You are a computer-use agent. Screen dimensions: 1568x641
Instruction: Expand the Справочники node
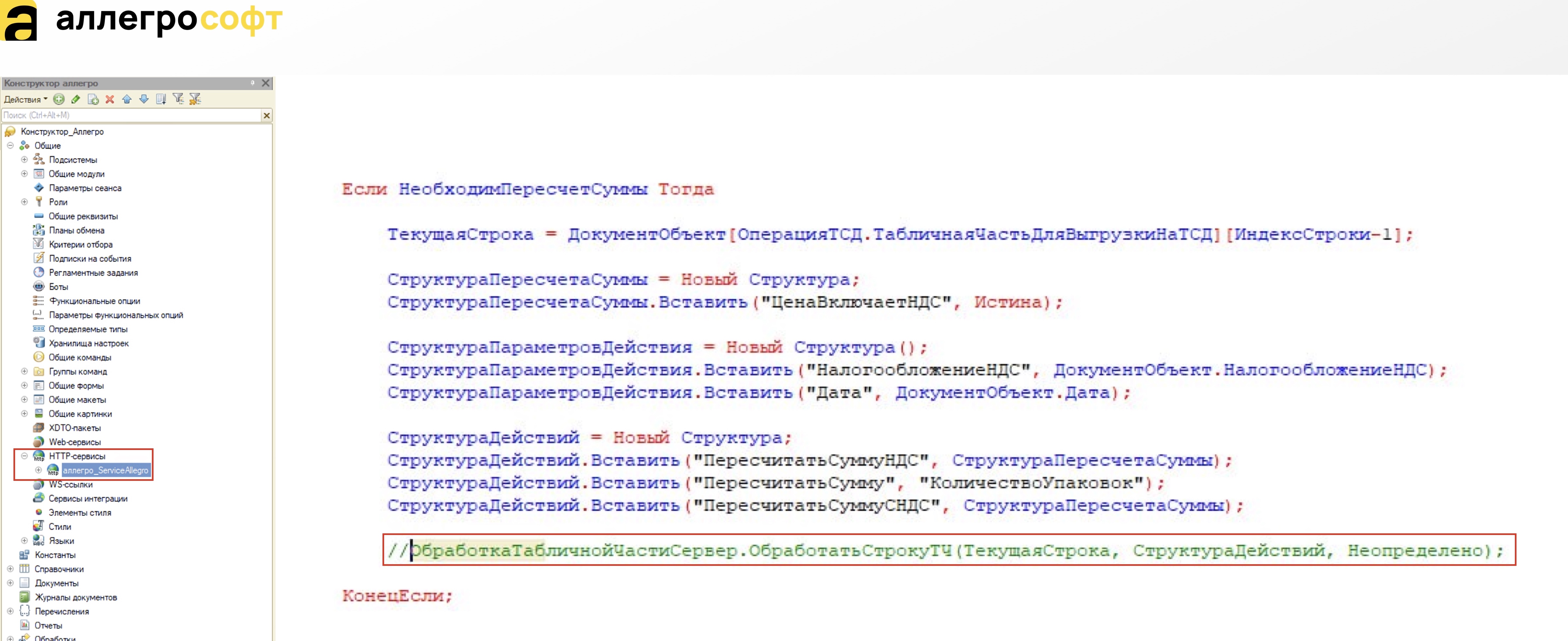point(10,568)
